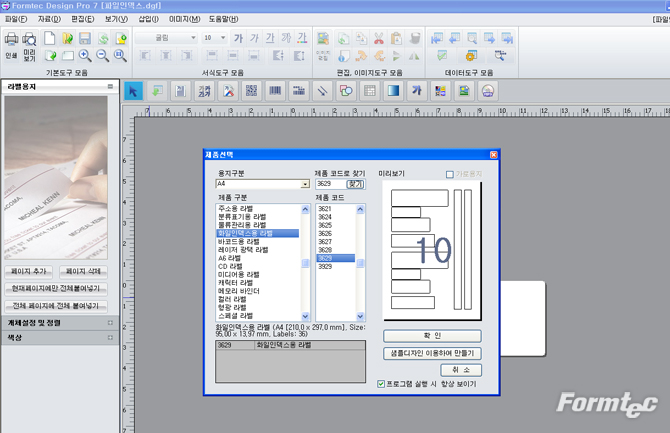Select the WordArt 가 tool icon
This screenshot has height=433, width=670.
pos(417,91)
